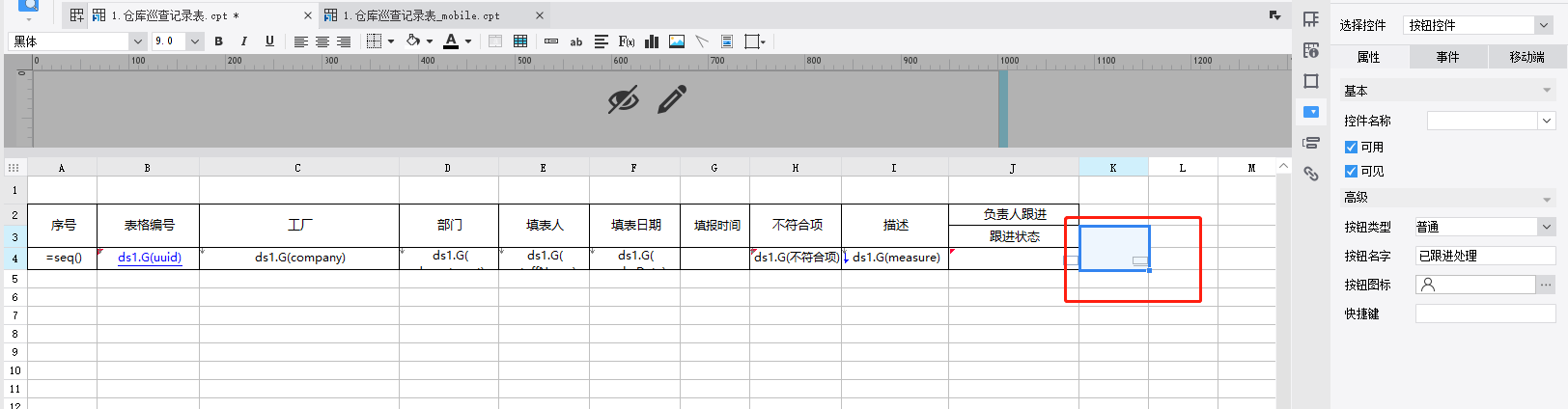Insert slope line element

pyautogui.click(x=702, y=41)
